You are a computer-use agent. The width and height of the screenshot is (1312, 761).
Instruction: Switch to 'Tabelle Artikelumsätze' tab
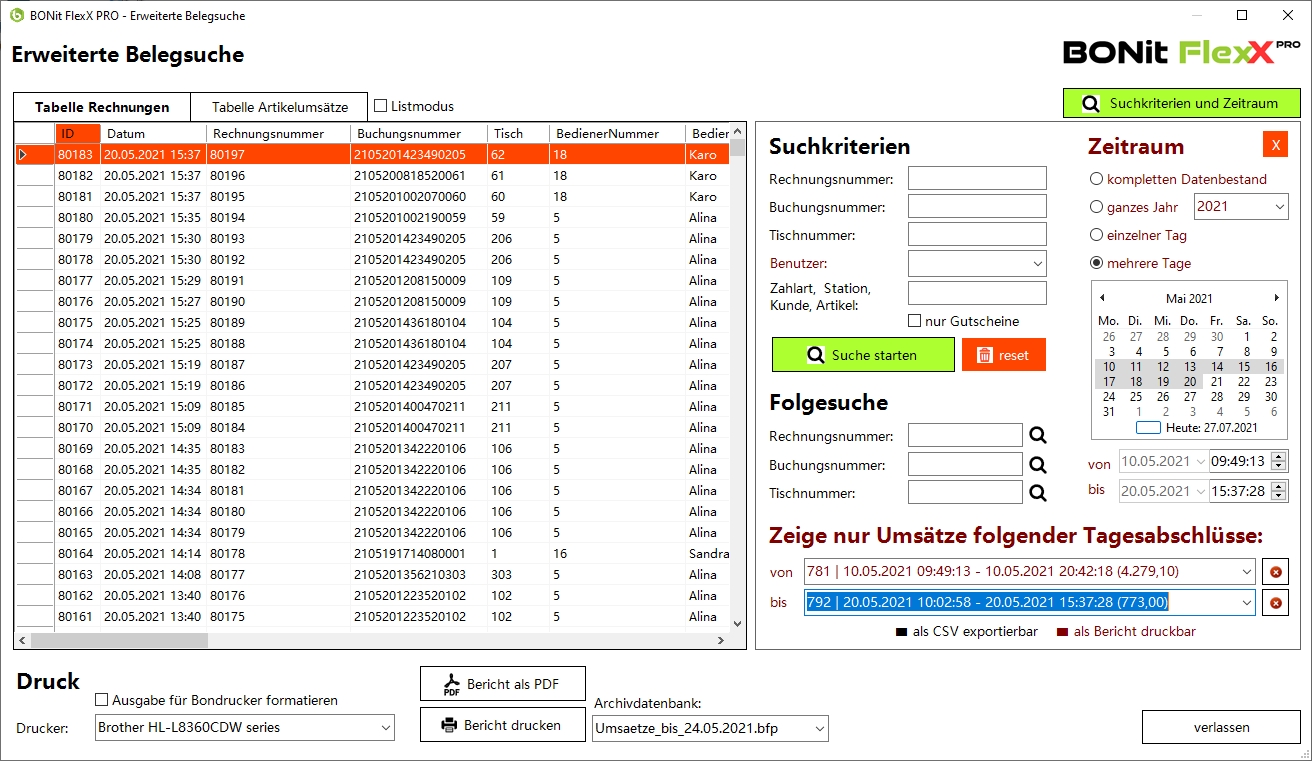(x=280, y=107)
